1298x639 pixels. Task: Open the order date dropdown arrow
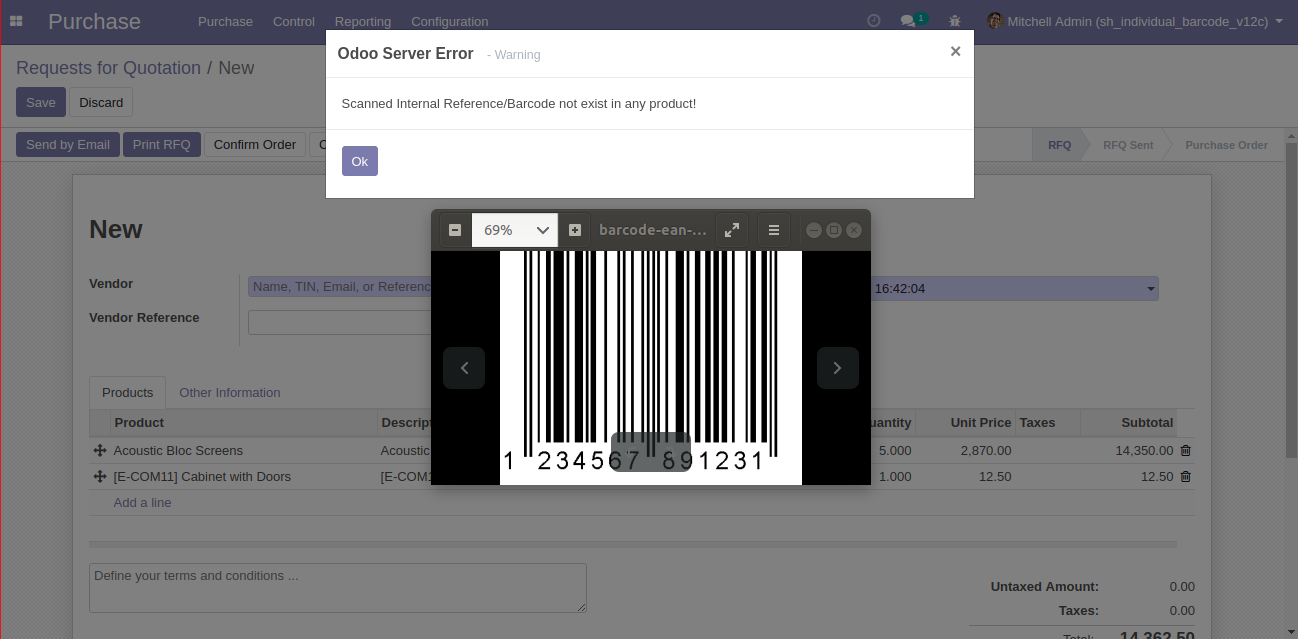click(x=1152, y=289)
